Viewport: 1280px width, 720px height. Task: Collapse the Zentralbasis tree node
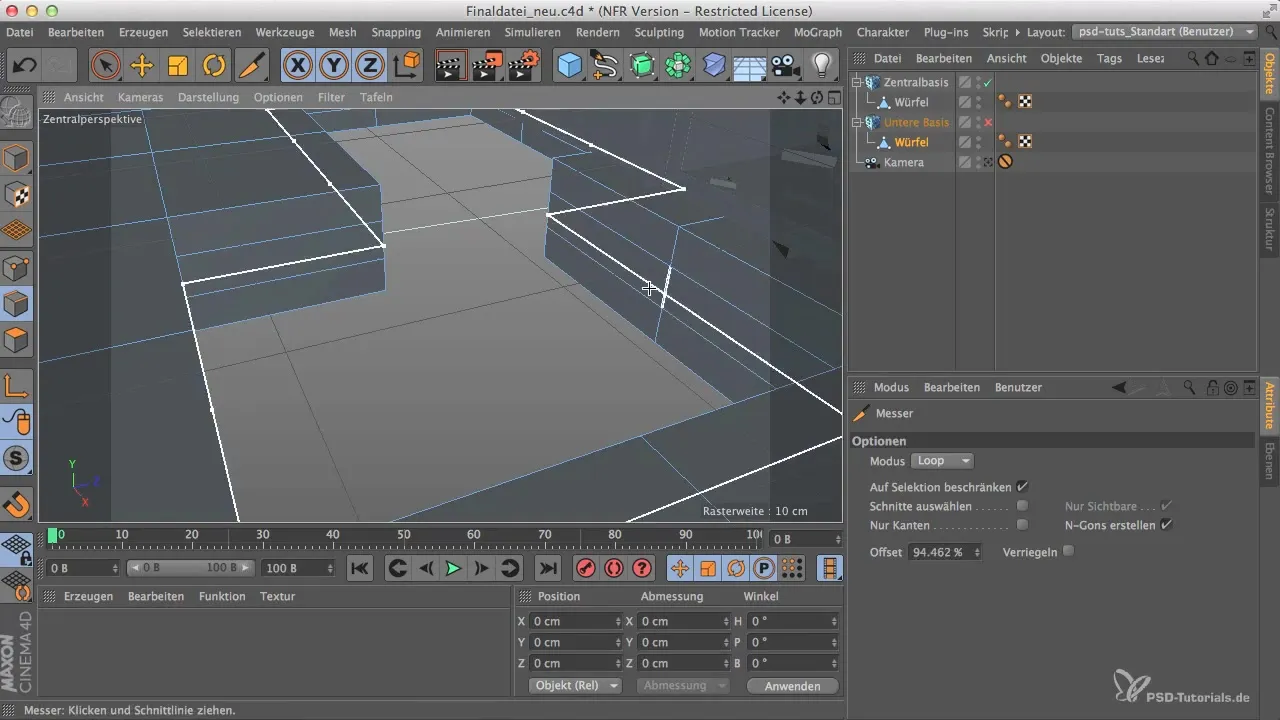856,82
